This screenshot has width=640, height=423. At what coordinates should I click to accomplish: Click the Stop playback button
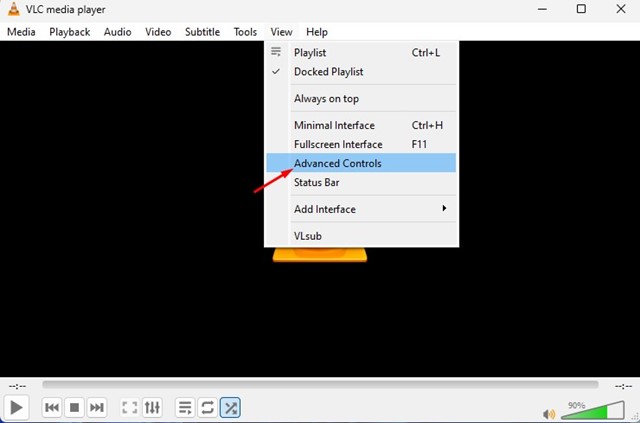(x=74, y=407)
